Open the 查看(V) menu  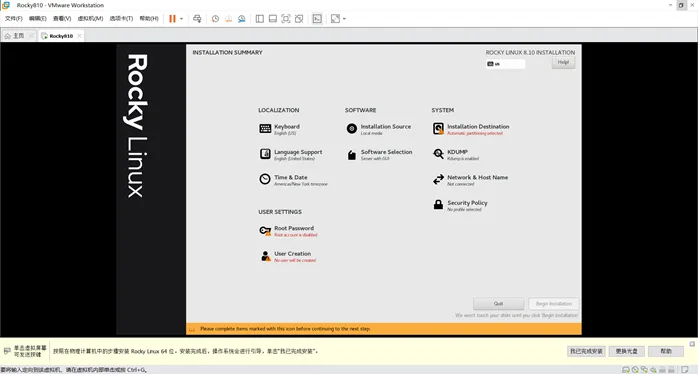(x=62, y=19)
